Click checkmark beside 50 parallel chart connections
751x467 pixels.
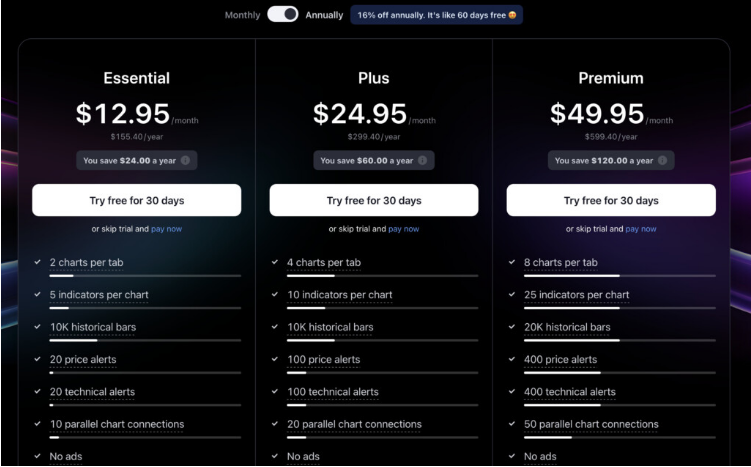pyautogui.click(x=512, y=423)
